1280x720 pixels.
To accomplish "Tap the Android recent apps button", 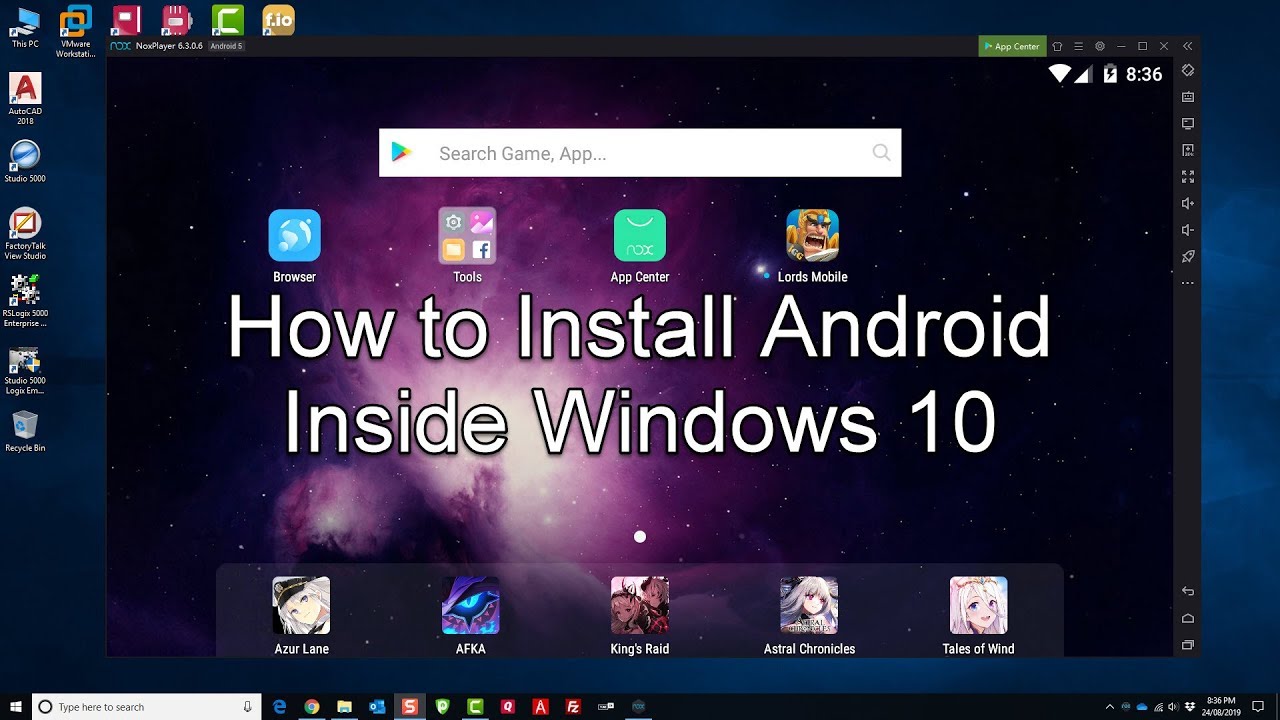I will [1188, 645].
